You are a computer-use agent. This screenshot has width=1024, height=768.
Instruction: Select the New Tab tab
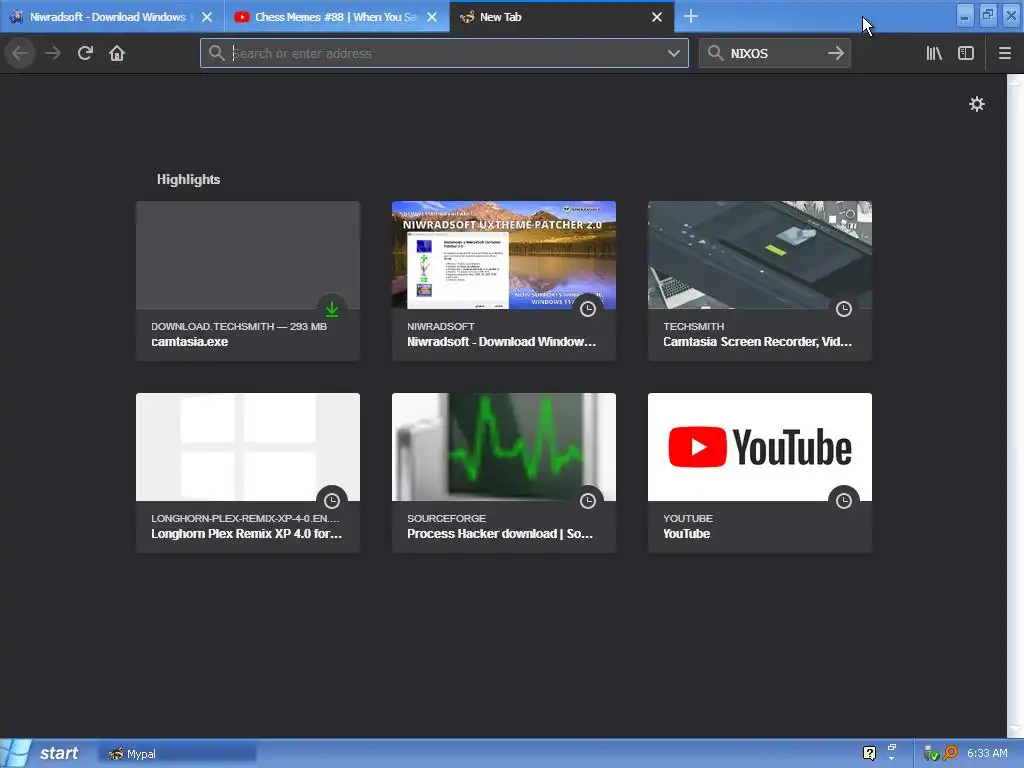point(562,17)
